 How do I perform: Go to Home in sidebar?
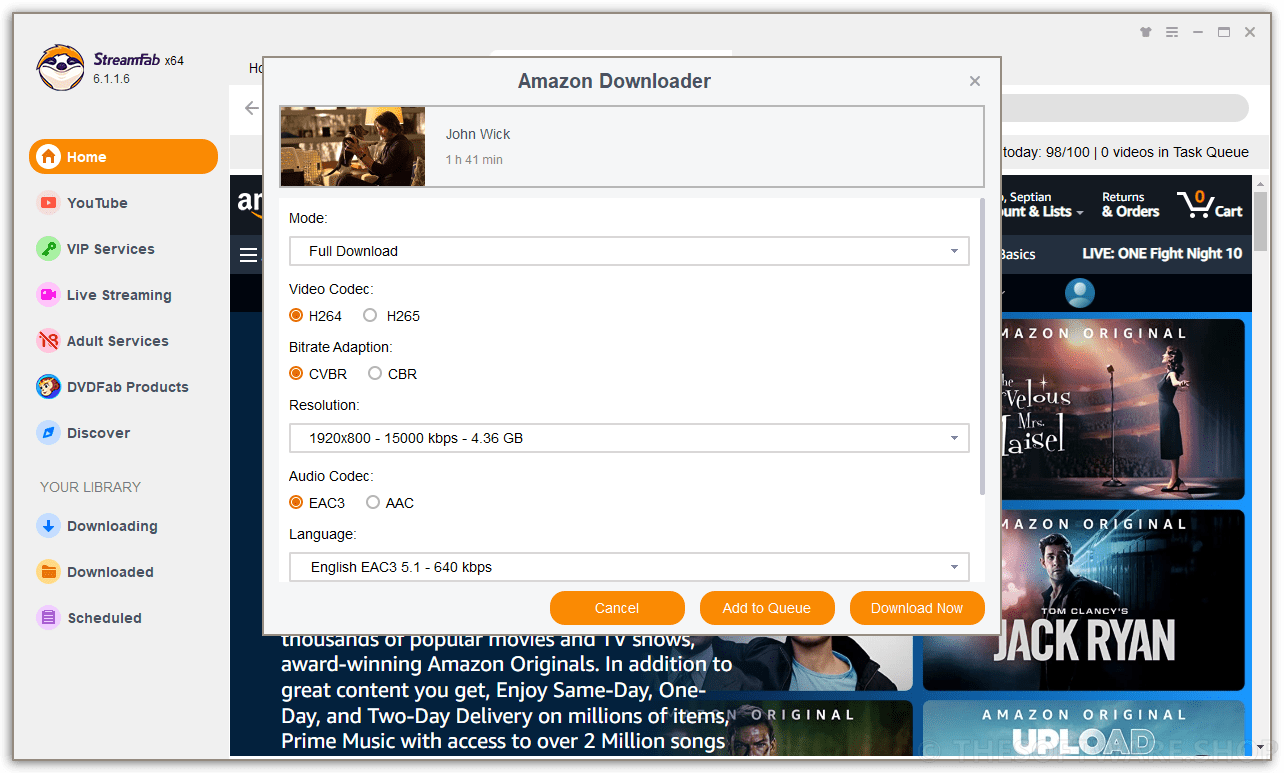coord(123,157)
